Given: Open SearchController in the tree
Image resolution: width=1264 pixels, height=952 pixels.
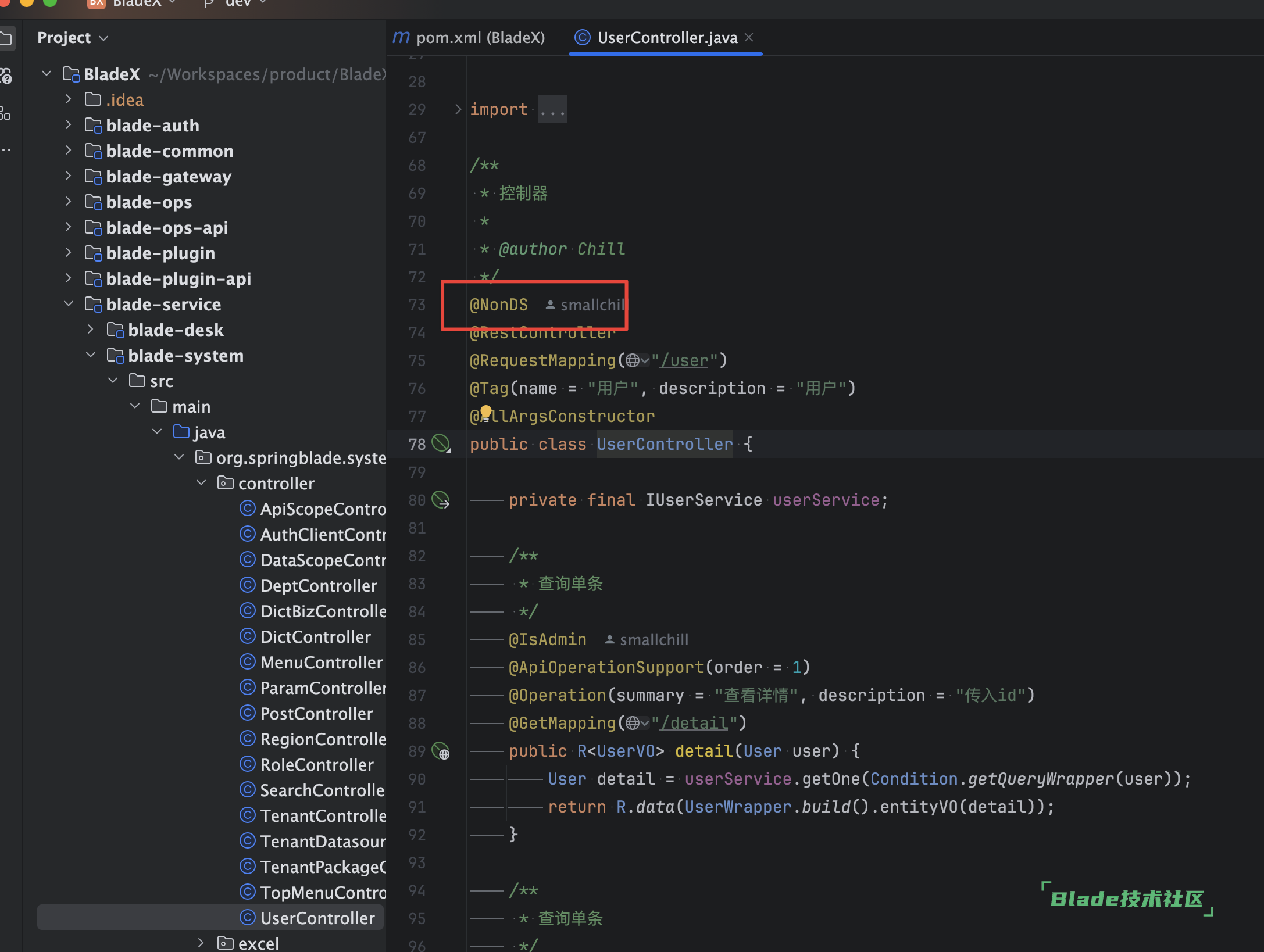Looking at the screenshot, I should coord(312,790).
